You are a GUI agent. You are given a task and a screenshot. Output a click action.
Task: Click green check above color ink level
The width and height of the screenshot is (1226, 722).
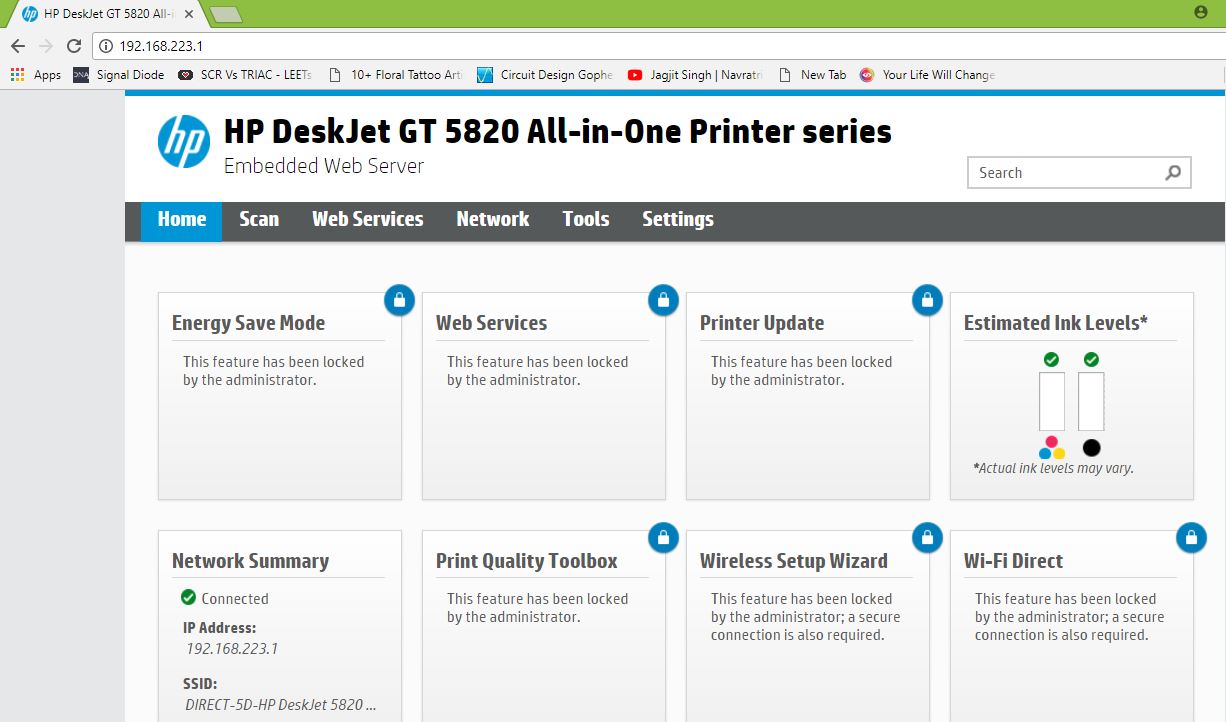(x=1051, y=359)
